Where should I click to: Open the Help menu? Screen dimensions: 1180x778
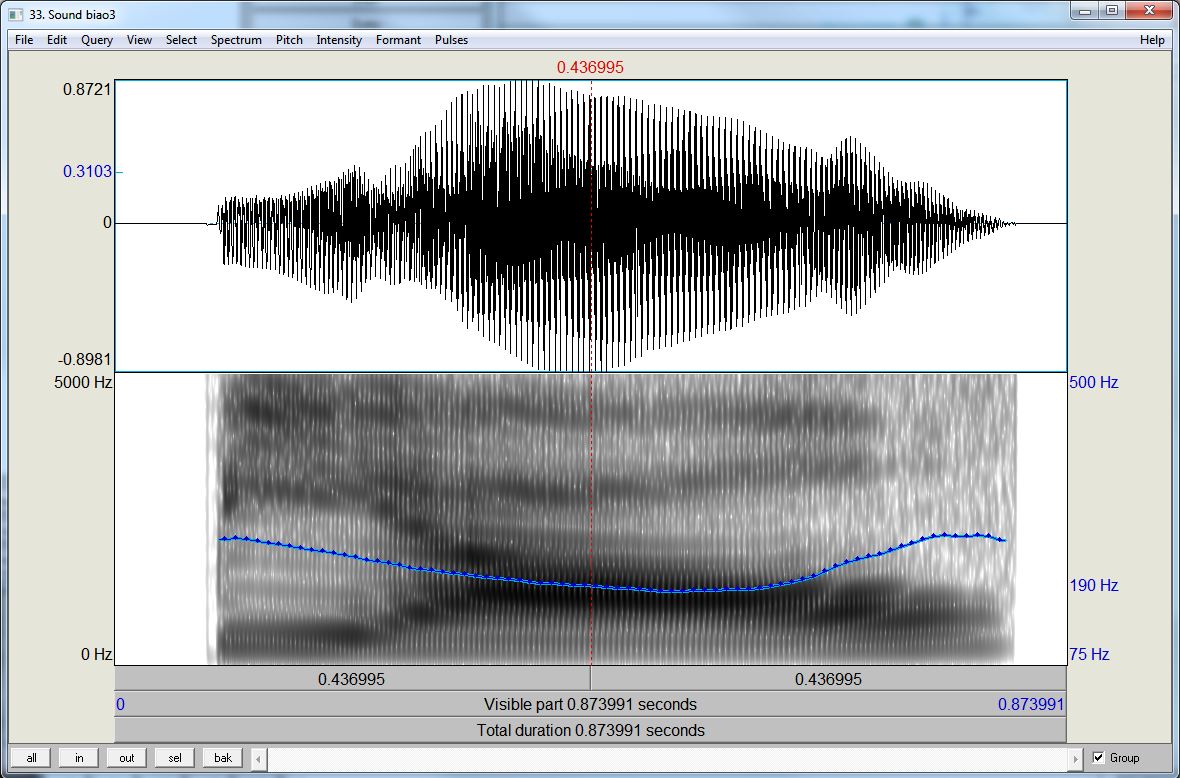(1152, 40)
